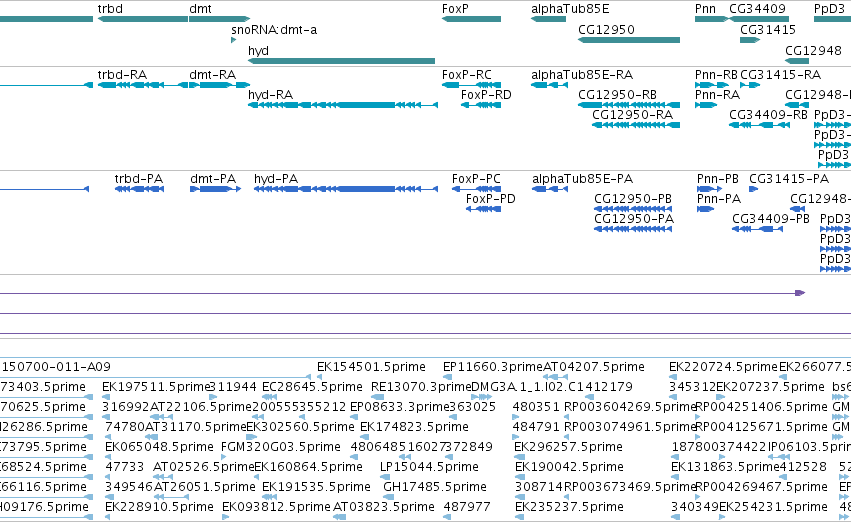851x522 pixels.
Task: Select the 'EK197511.5prime' EST label
Action: 156,387
